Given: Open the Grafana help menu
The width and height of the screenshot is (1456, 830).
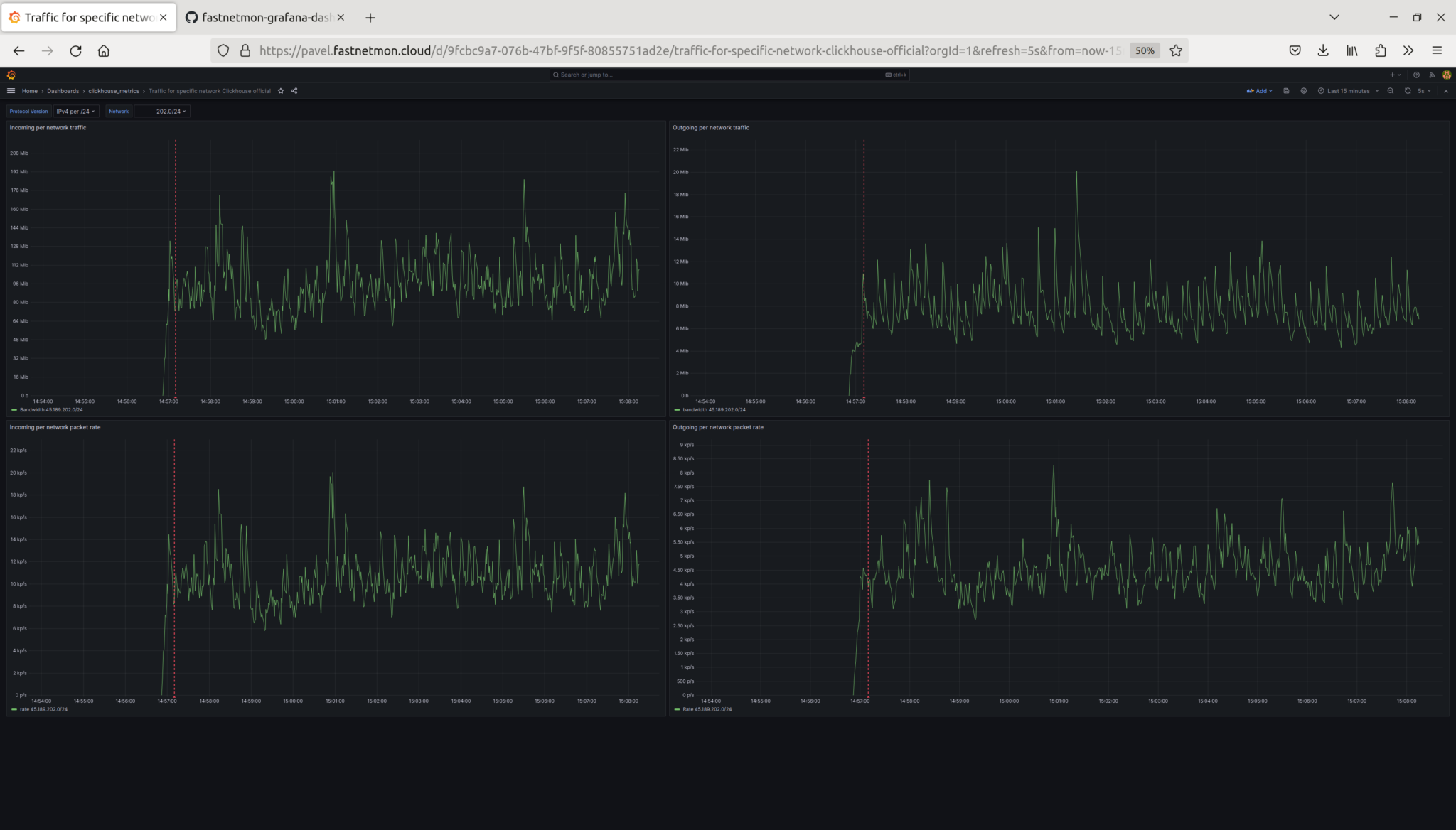Looking at the screenshot, I should pyautogui.click(x=1416, y=75).
